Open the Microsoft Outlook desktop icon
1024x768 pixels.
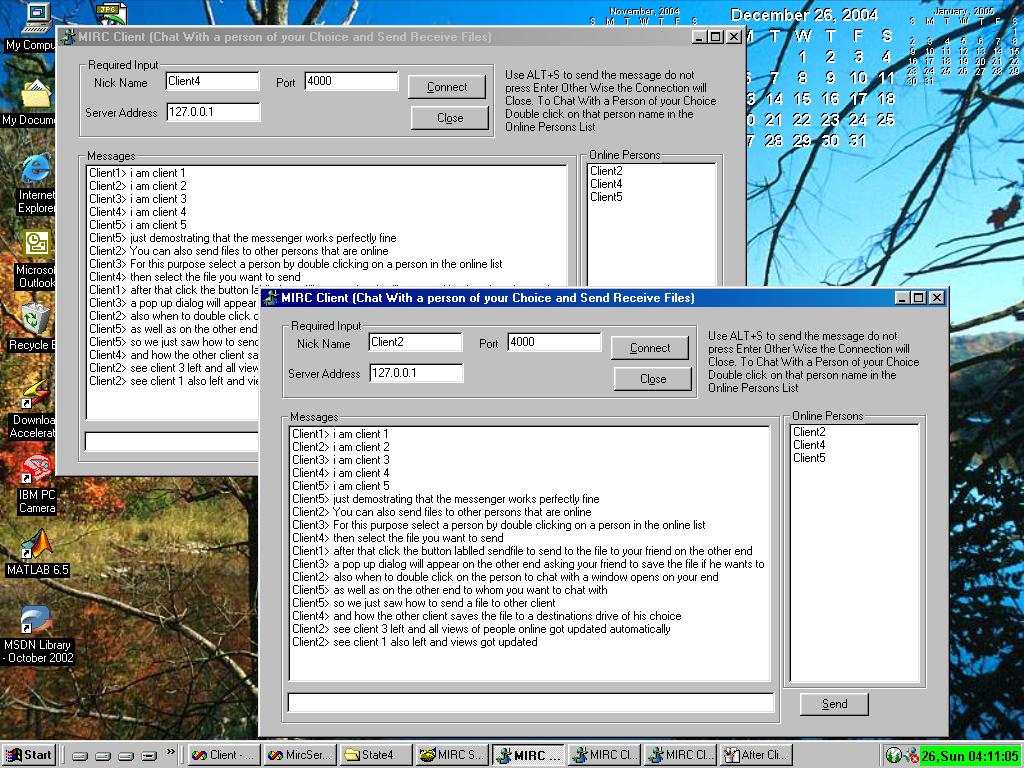(36, 246)
